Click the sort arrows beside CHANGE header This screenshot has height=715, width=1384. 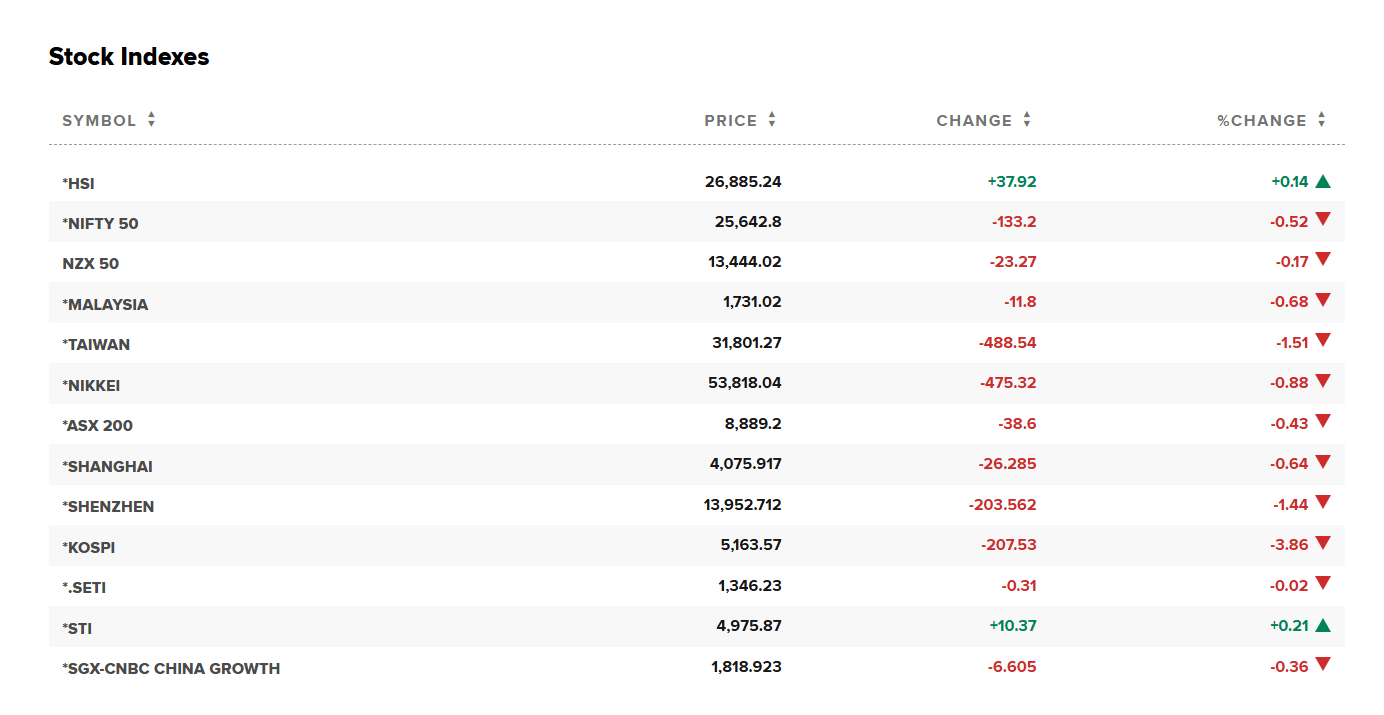1027,120
